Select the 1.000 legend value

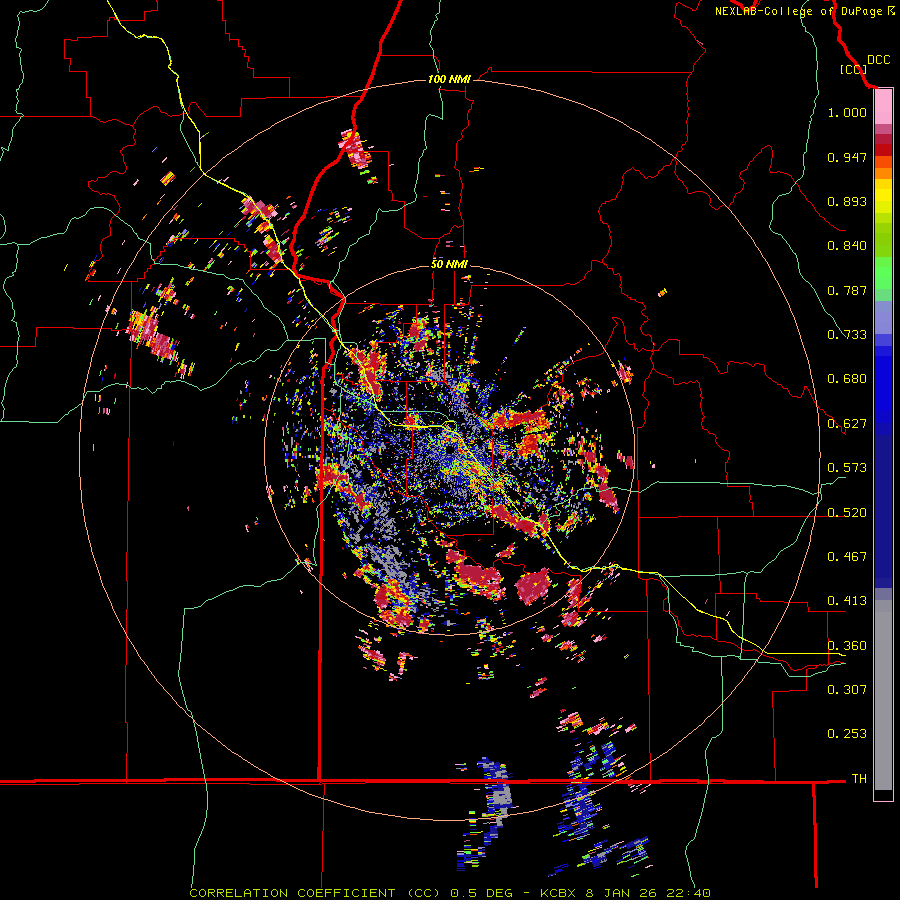[847, 112]
